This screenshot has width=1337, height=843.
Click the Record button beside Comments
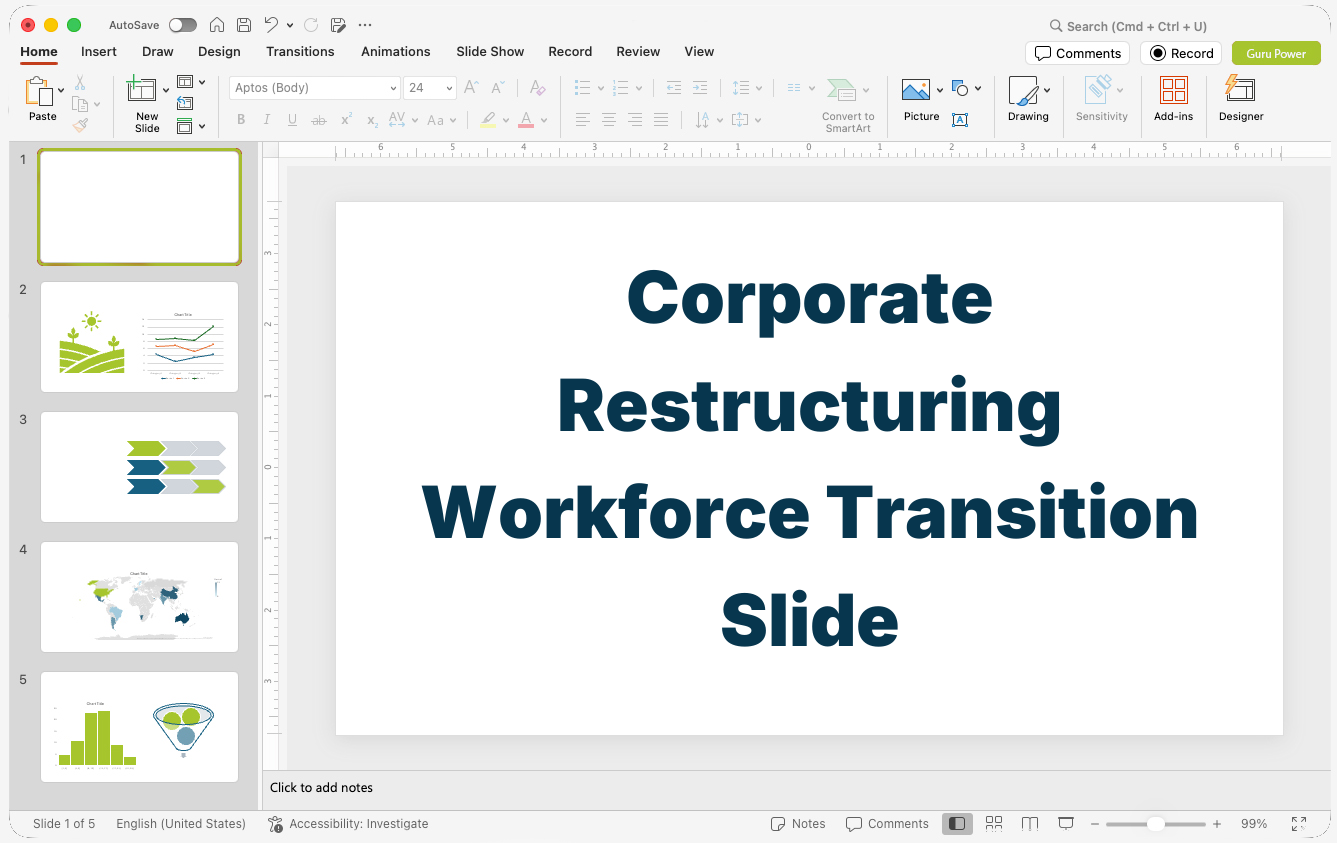coord(1181,53)
